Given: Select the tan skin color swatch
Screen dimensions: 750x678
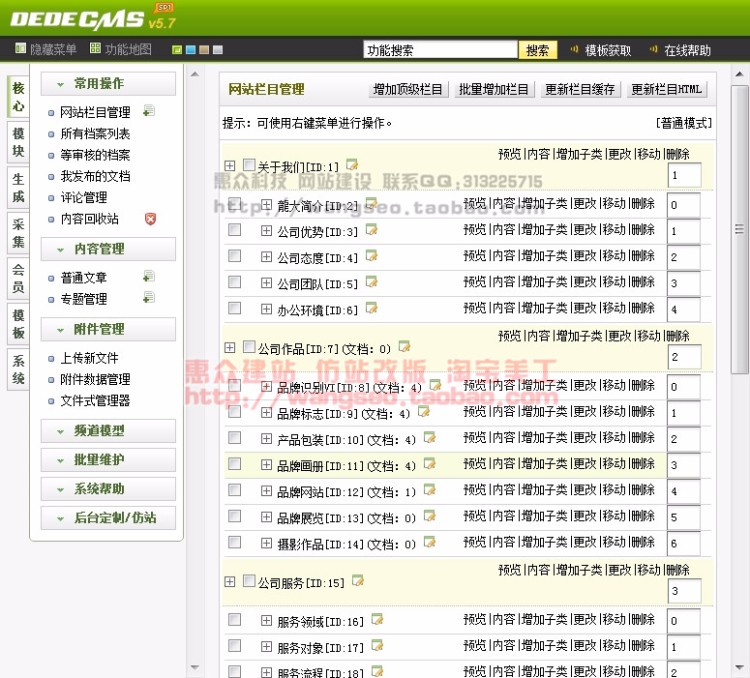Looking at the screenshot, I should [204, 50].
